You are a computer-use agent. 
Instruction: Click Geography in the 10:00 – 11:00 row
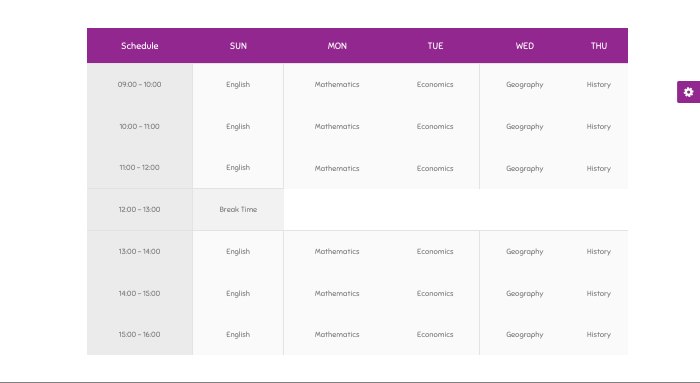(x=525, y=126)
